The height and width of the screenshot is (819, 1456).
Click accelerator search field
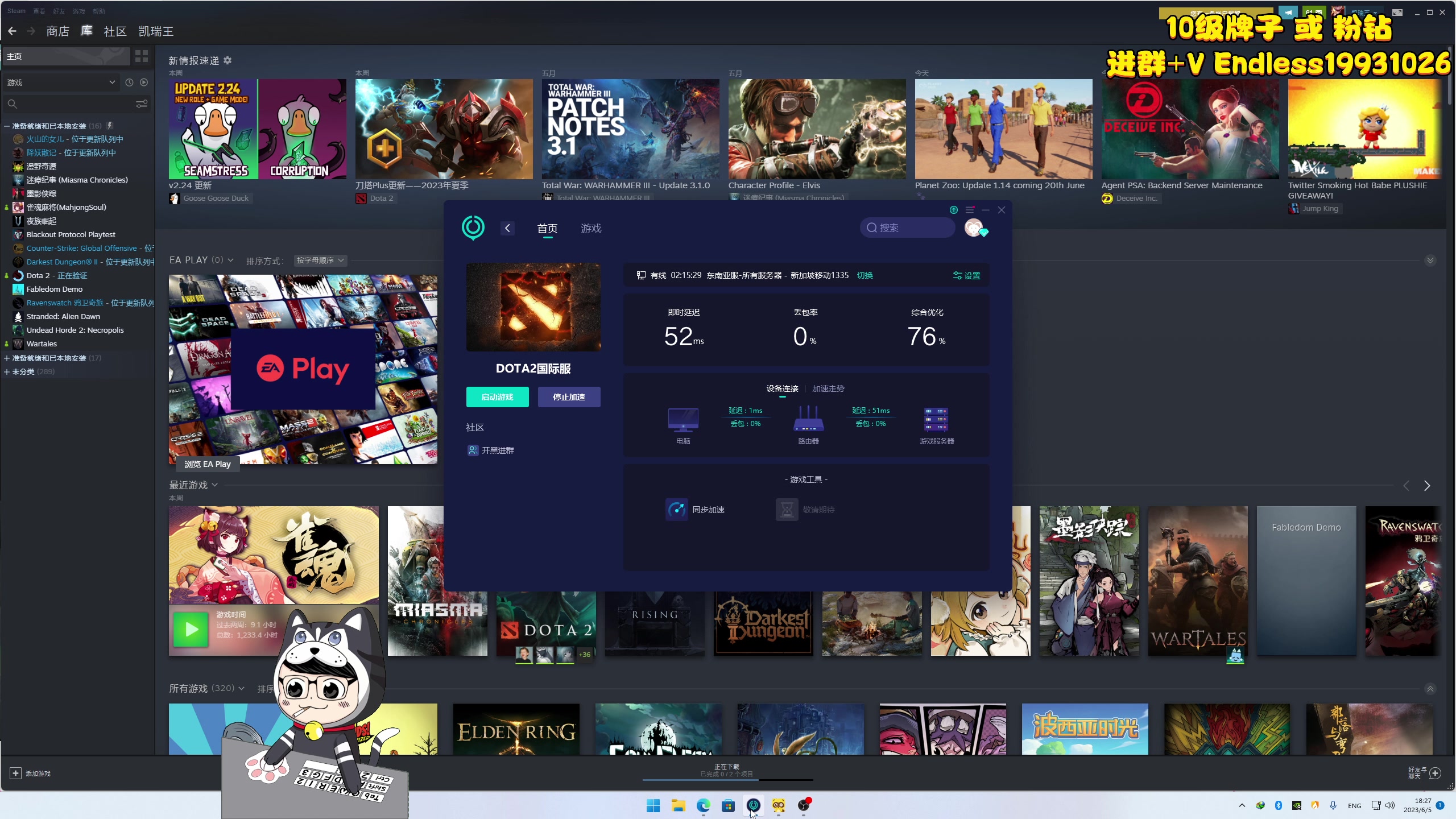(907, 227)
